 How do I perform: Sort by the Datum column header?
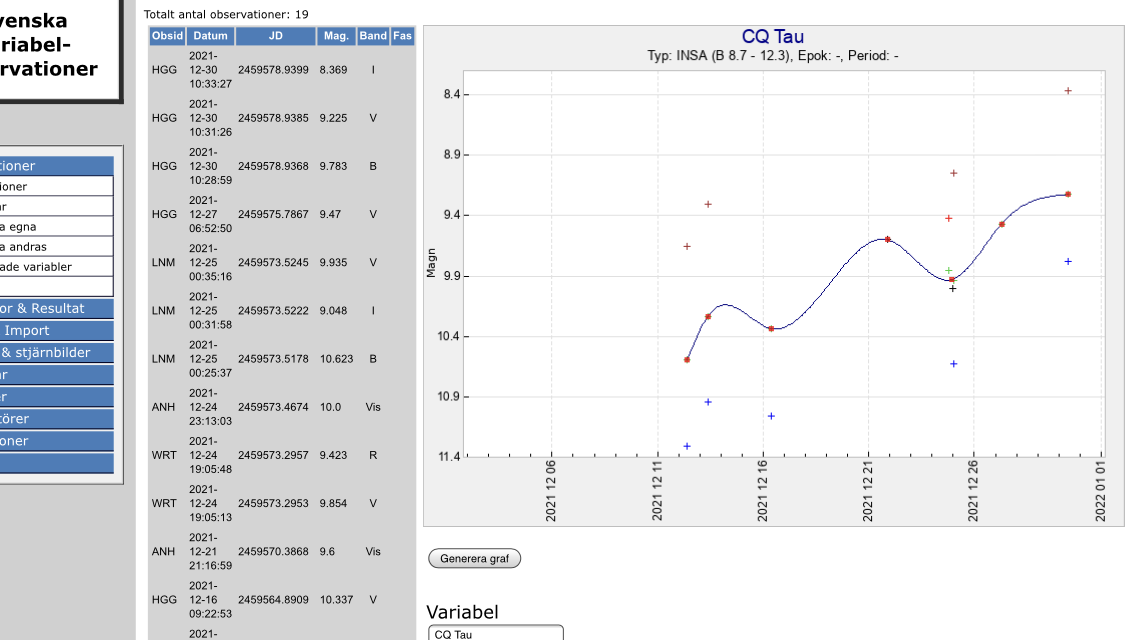(x=210, y=36)
